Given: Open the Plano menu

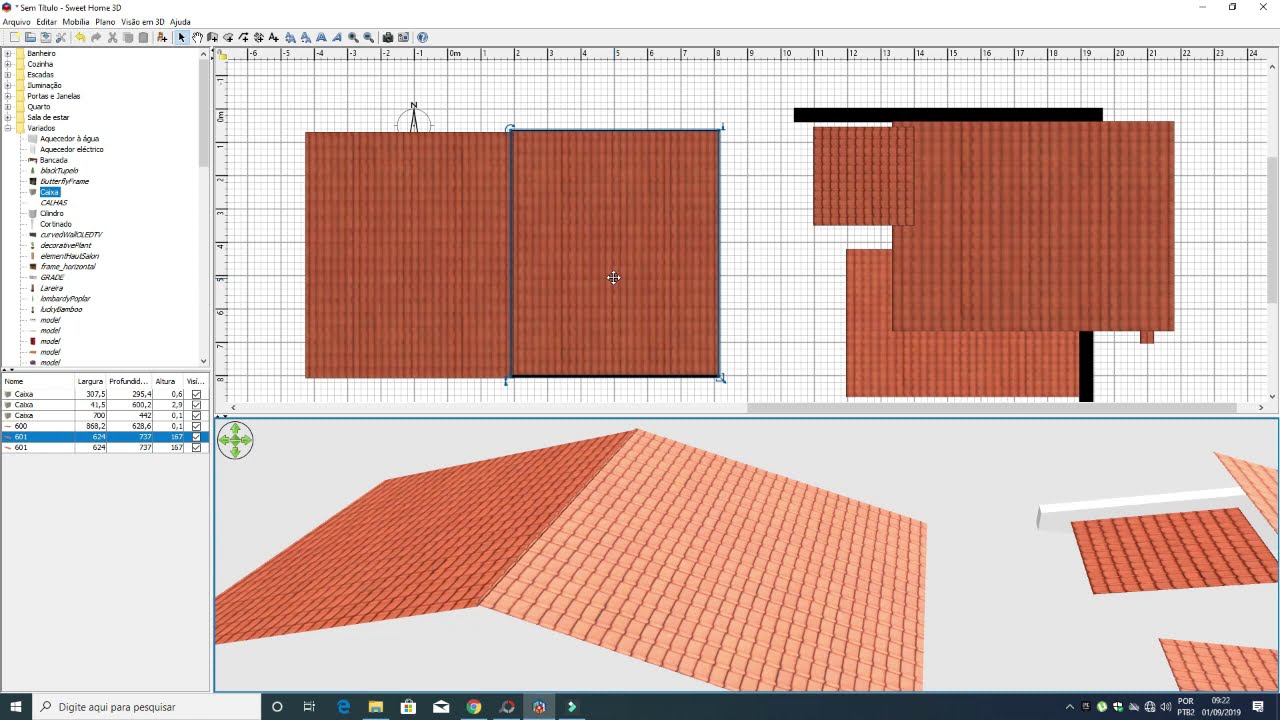Looking at the screenshot, I should (105, 21).
